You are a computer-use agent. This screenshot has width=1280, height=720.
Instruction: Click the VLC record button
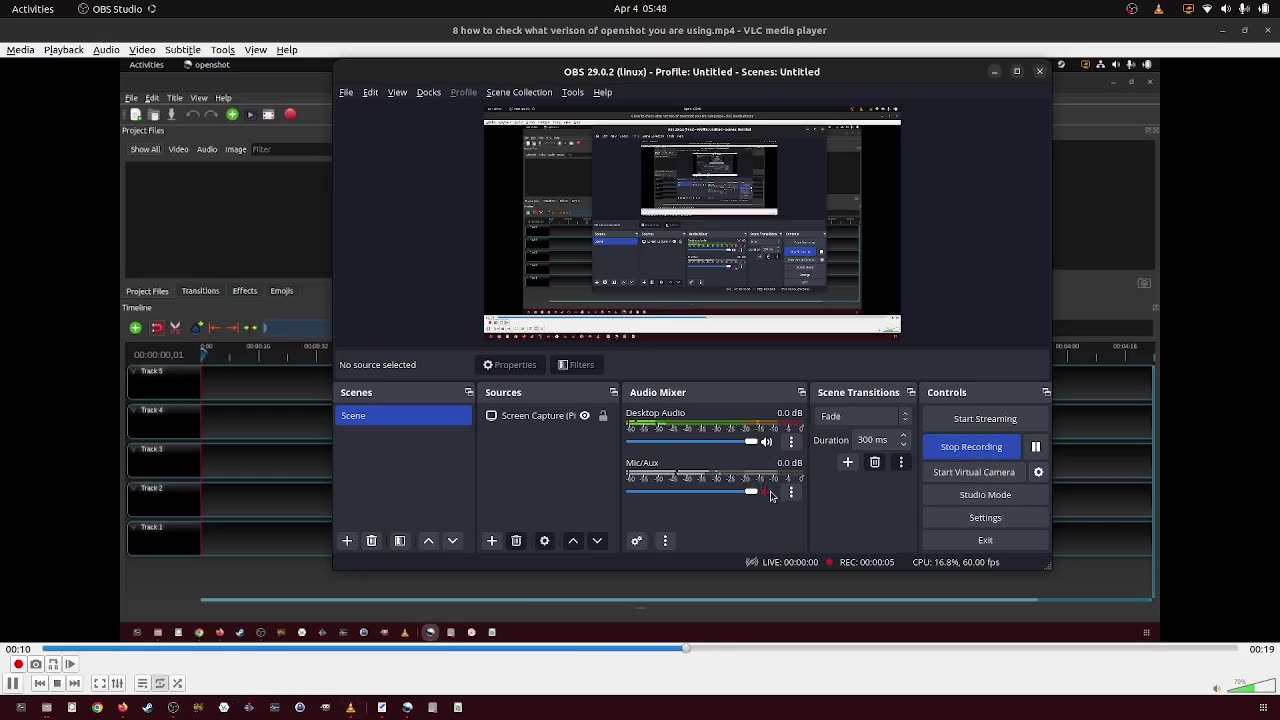coord(18,664)
